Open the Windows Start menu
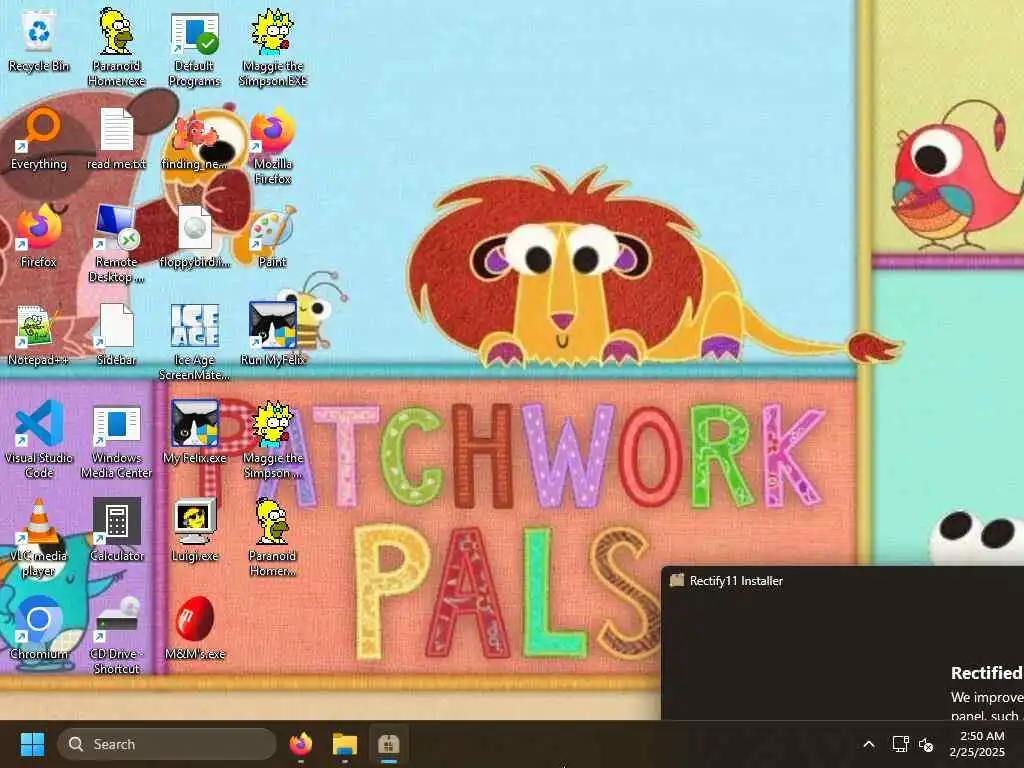Viewport: 1024px width, 768px height. (x=32, y=744)
